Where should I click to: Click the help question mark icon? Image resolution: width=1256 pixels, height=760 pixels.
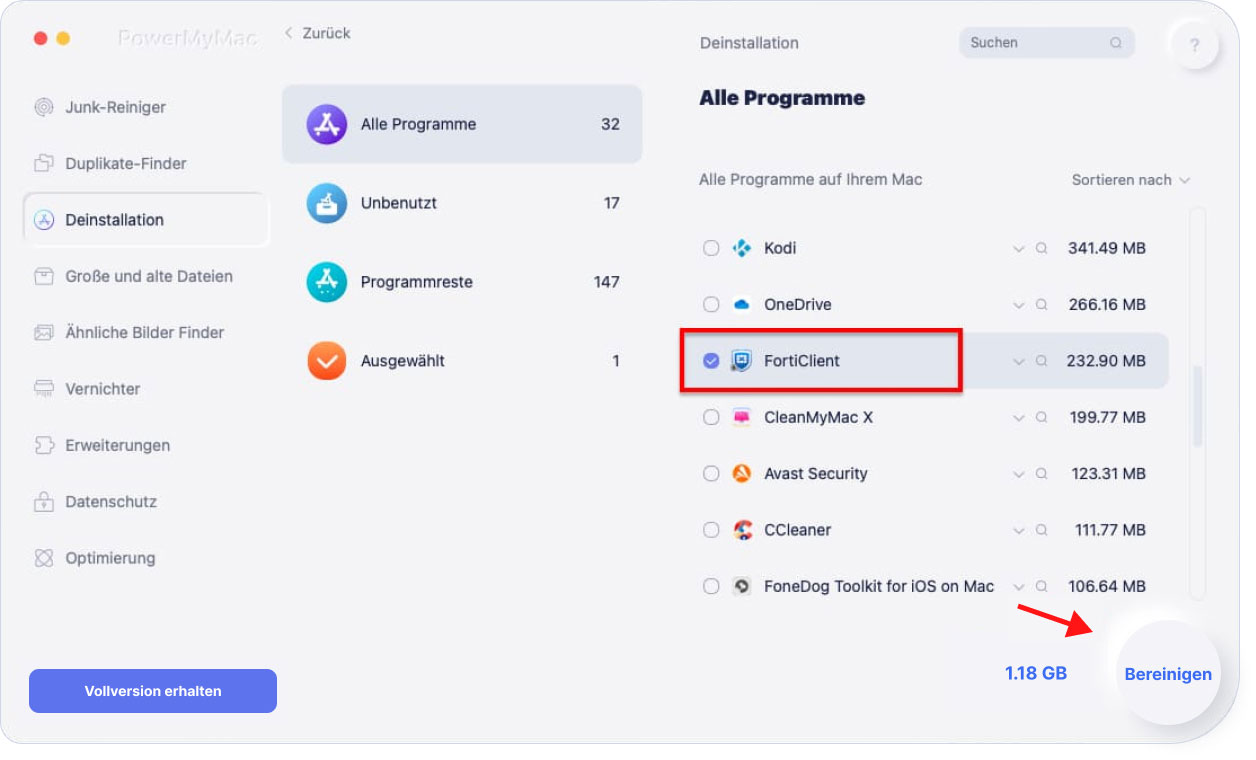pyautogui.click(x=1195, y=45)
